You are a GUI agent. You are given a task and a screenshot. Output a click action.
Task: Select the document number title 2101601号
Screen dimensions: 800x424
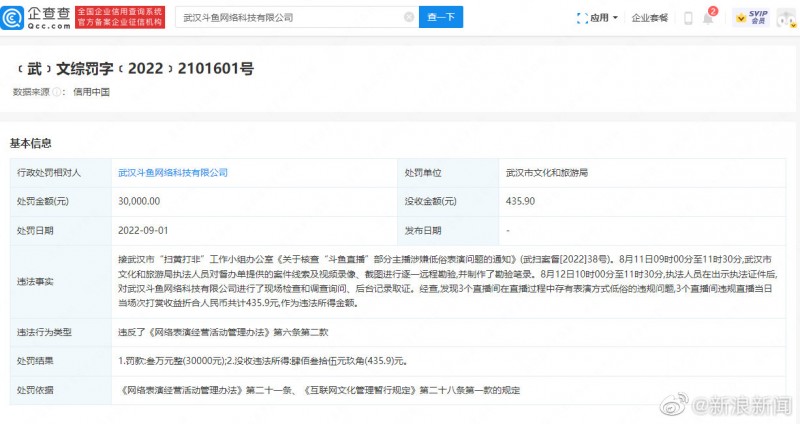(x=135, y=68)
